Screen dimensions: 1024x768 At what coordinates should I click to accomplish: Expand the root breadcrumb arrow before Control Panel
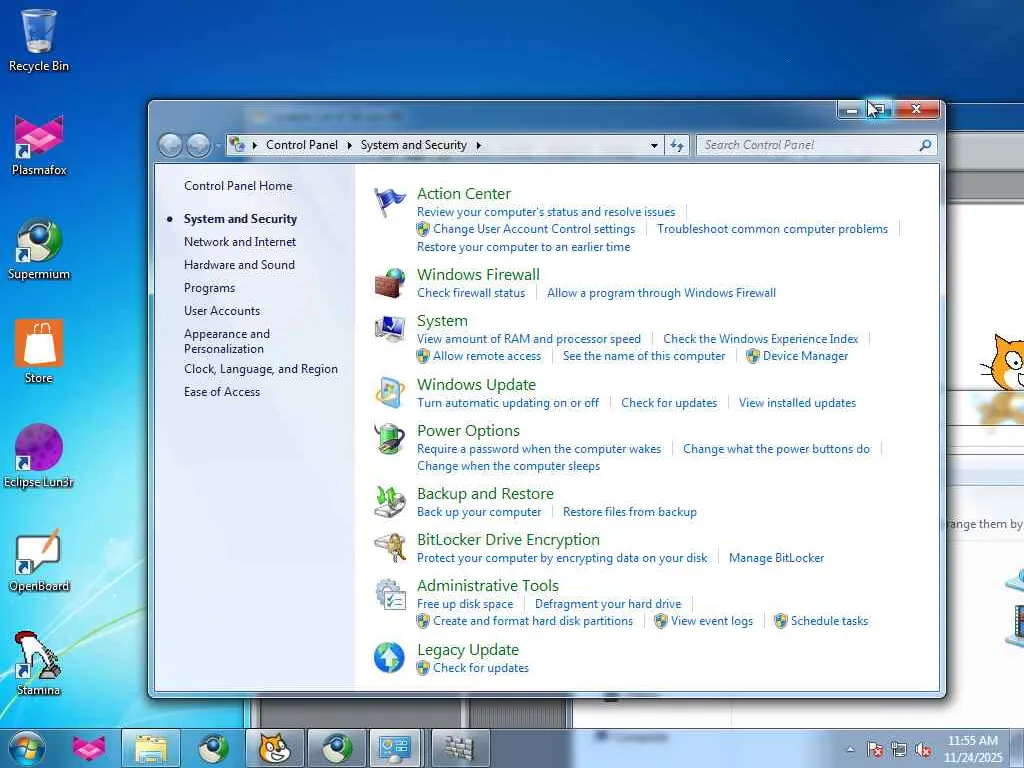pos(255,145)
